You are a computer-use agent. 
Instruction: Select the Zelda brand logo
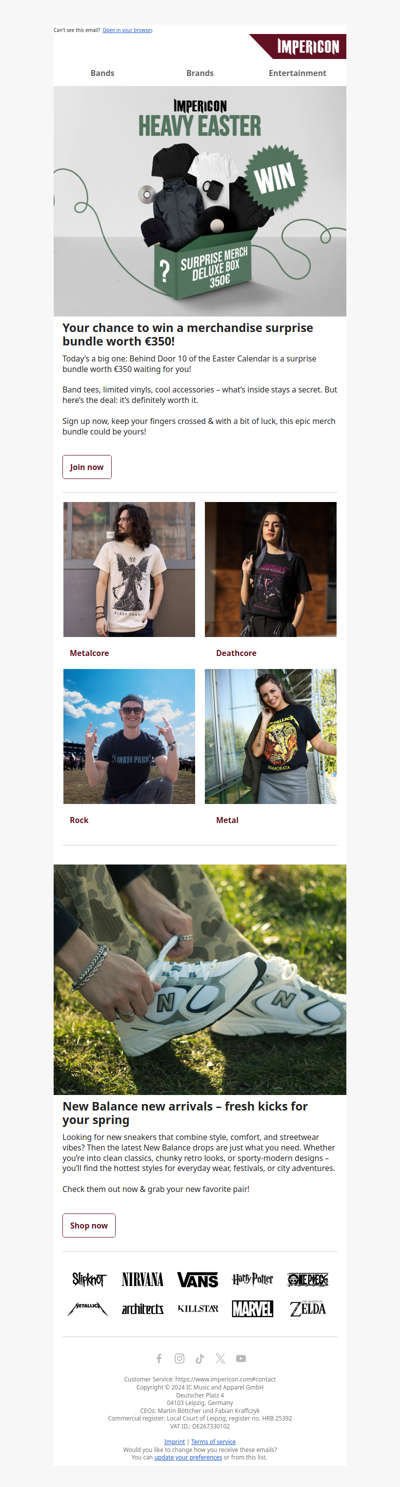(308, 1308)
